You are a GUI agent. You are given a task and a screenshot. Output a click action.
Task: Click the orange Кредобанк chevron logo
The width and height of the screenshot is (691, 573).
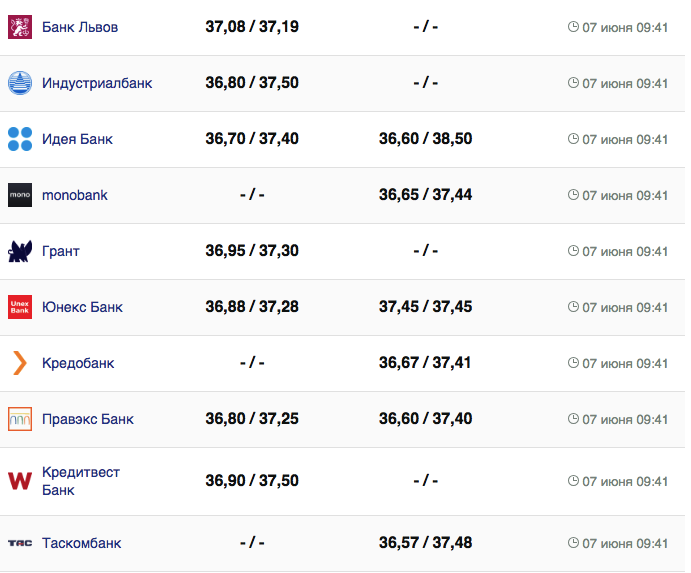click(x=20, y=363)
